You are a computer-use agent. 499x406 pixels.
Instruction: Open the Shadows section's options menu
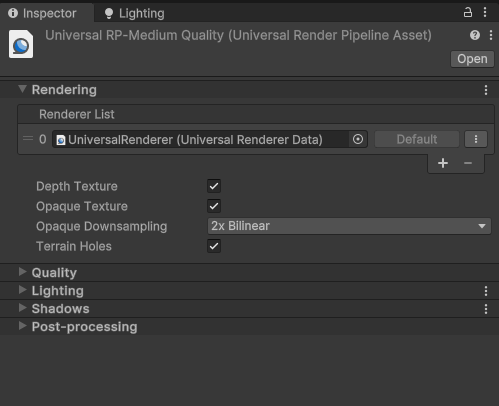486,309
